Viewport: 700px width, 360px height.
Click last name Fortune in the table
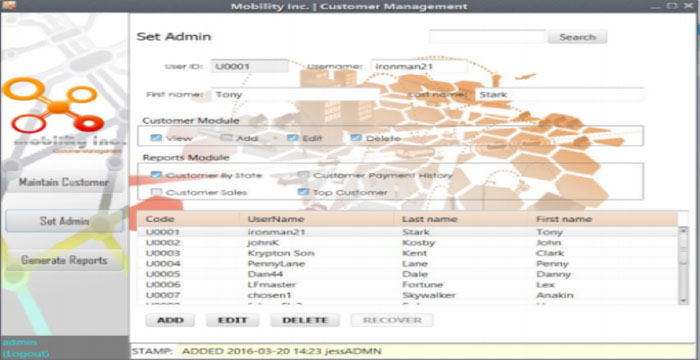tap(422, 285)
